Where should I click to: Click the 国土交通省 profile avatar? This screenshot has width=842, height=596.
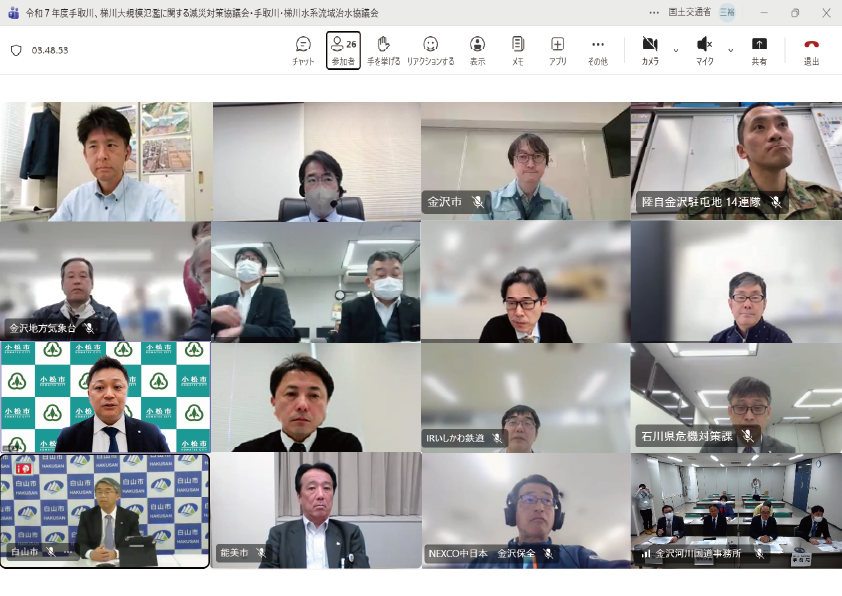[x=727, y=13]
